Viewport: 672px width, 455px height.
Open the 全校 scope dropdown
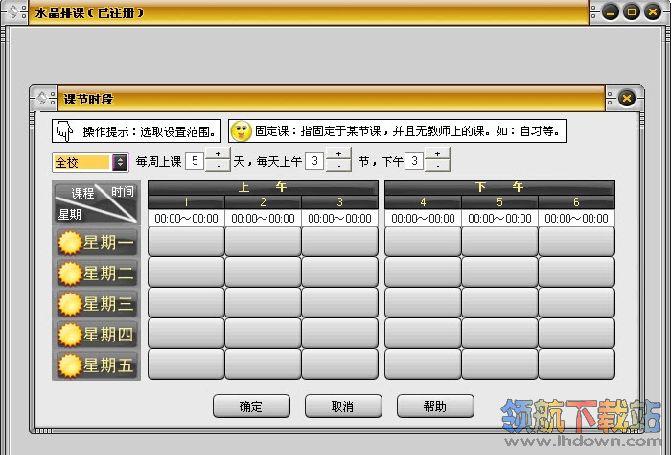(120, 162)
